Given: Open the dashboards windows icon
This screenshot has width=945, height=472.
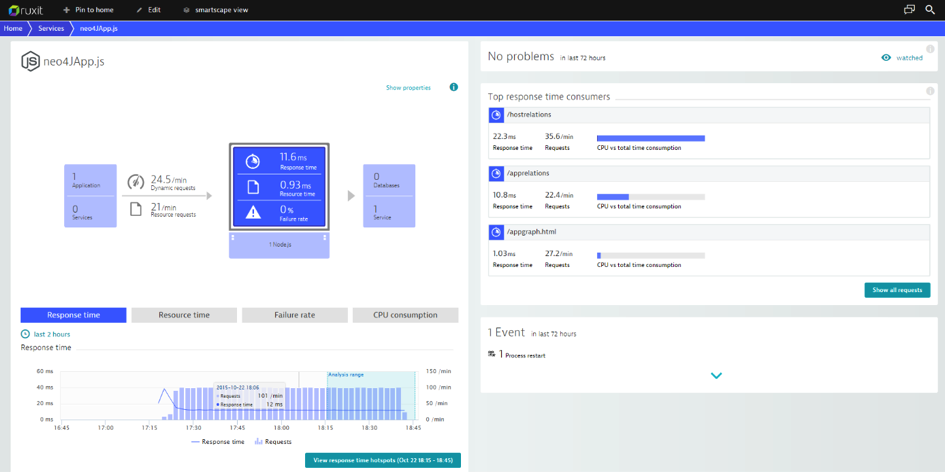Looking at the screenshot, I should 909,10.
